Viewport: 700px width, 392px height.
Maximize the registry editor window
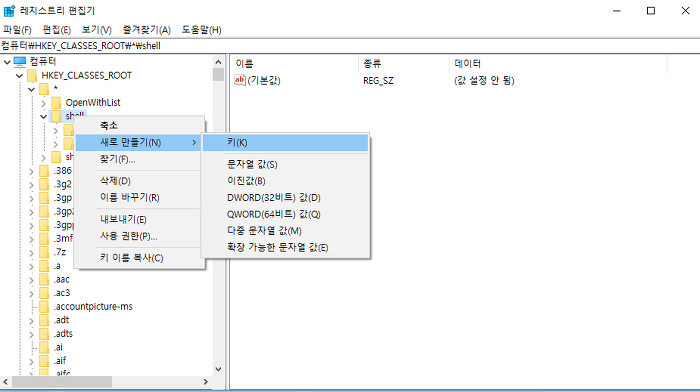click(651, 11)
